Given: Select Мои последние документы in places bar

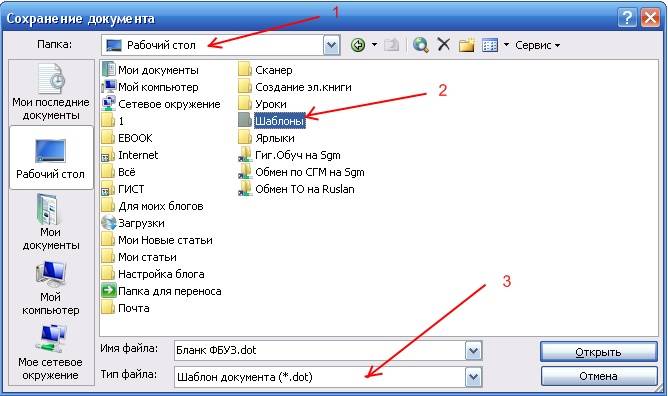Looking at the screenshot, I should 51,92.
